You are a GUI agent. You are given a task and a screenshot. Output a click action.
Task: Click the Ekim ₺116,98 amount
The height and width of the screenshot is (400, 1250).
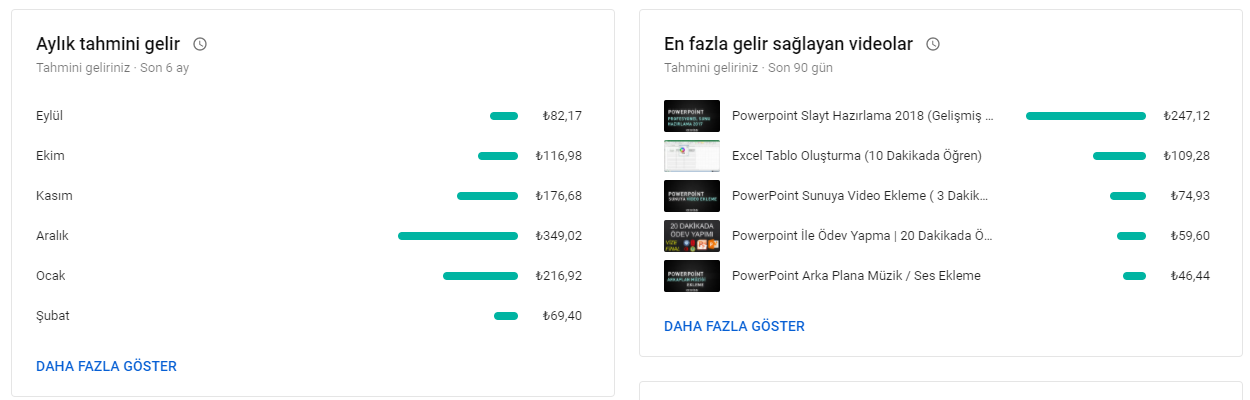click(559, 156)
